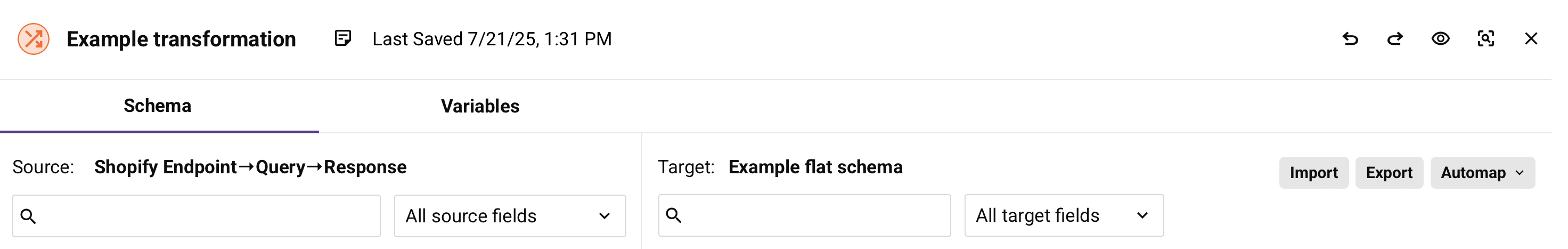1568x249 pixels.
Task: Click the Export button
Action: [1389, 173]
